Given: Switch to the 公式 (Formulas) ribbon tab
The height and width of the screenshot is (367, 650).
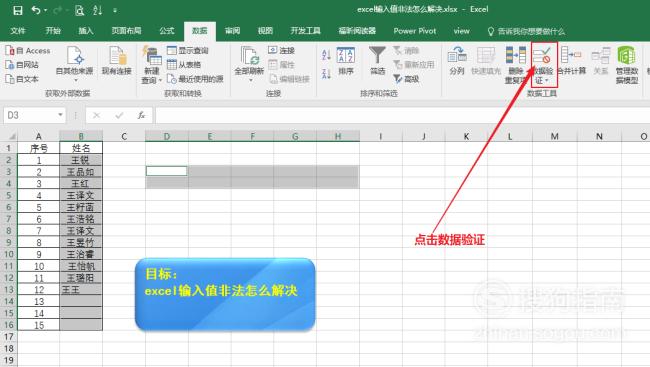Looking at the screenshot, I should [x=167, y=31].
